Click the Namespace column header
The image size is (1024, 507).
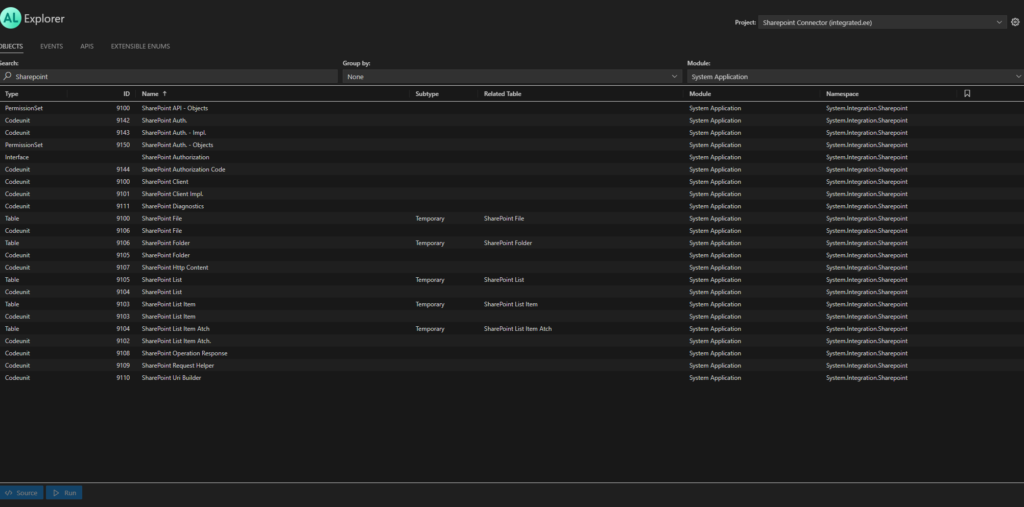coord(843,94)
